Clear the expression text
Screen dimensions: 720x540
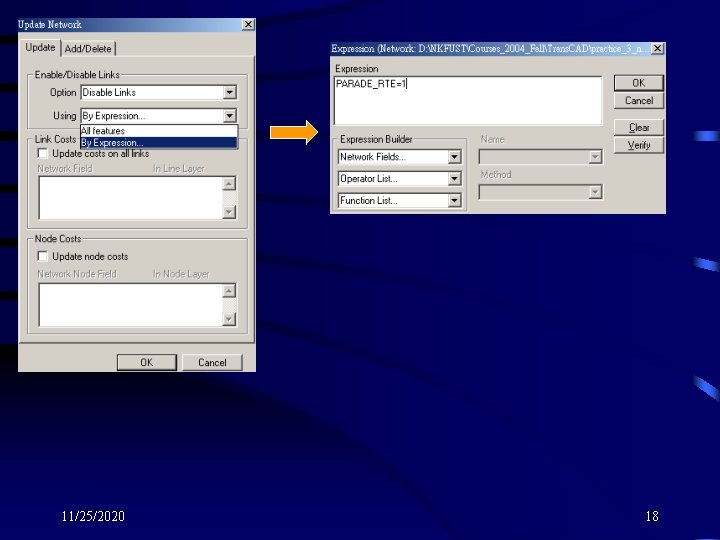tap(639, 127)
